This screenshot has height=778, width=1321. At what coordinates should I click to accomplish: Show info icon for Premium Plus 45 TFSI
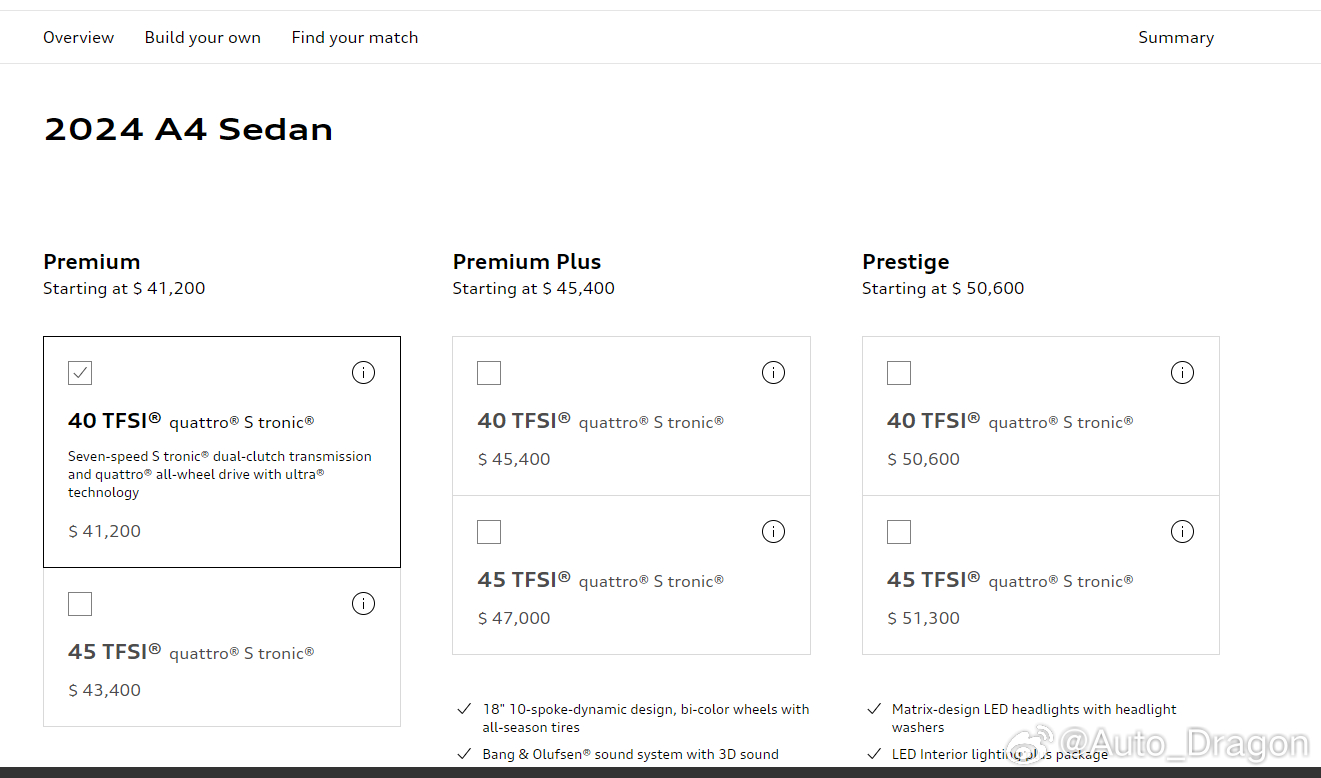pyautogui.click(x=773, y=532)
